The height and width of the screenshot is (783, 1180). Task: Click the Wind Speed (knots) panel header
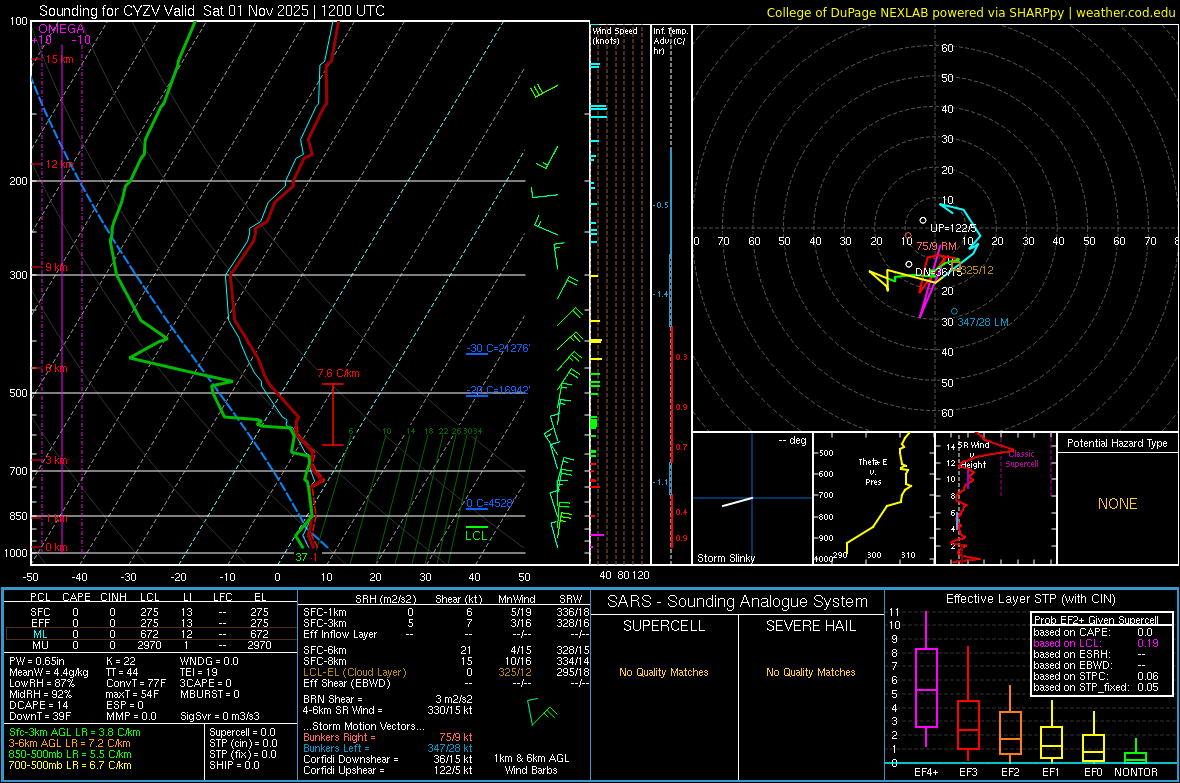[x=615, y=35]
